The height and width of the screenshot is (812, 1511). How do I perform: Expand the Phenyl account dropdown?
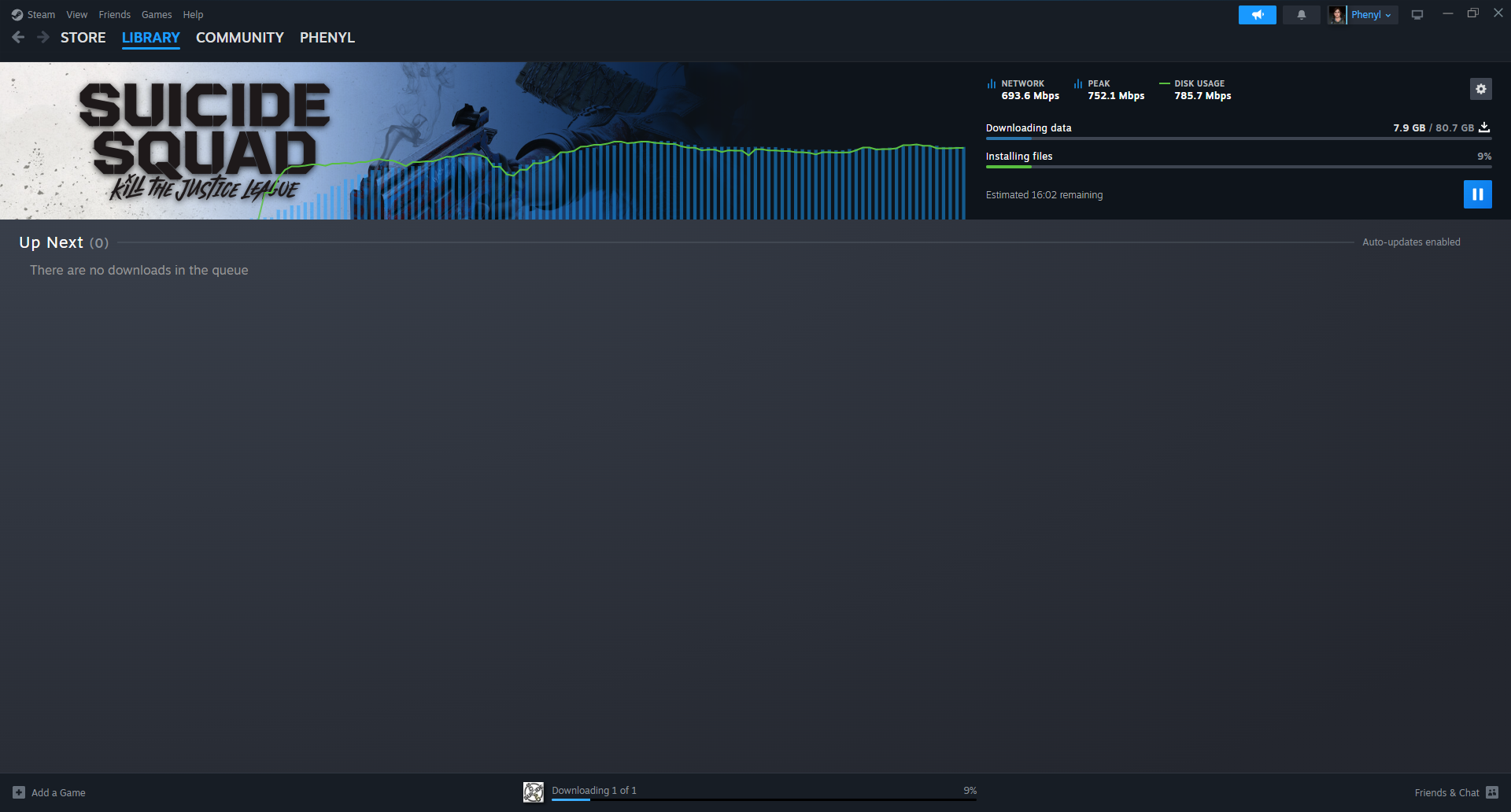coord(1372,15)
